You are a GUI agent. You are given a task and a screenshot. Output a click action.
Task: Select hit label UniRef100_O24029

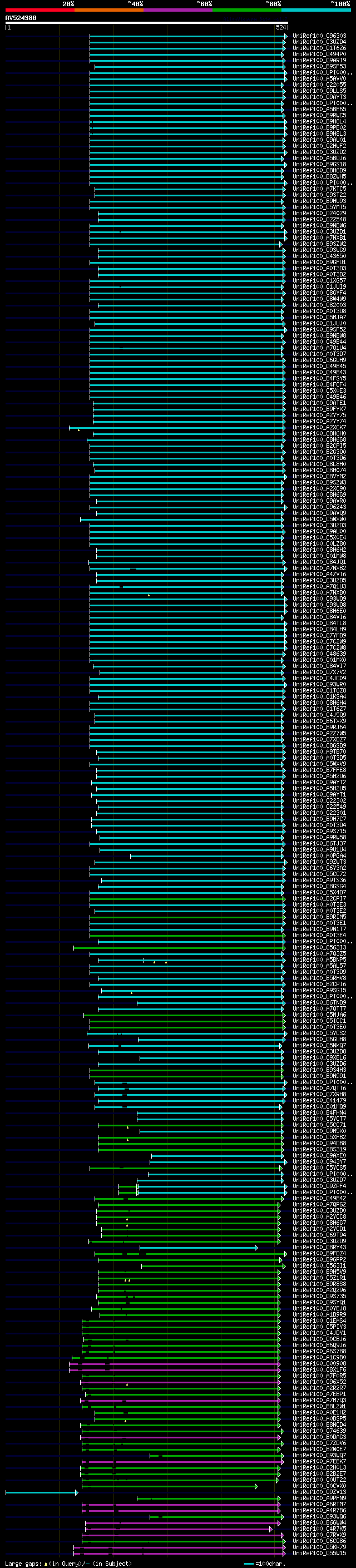(319, 213)
